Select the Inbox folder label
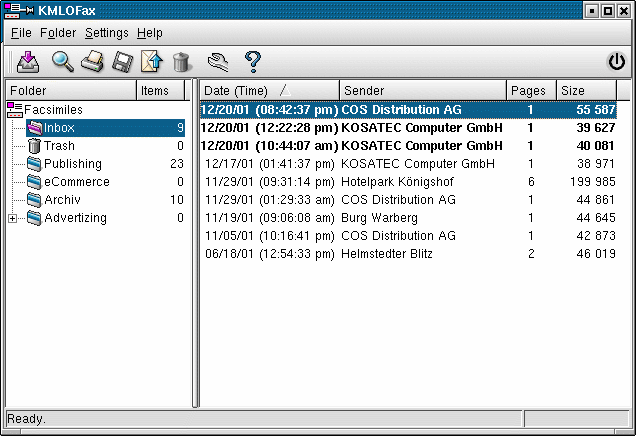Screen dimensions: 636x436 59,128
